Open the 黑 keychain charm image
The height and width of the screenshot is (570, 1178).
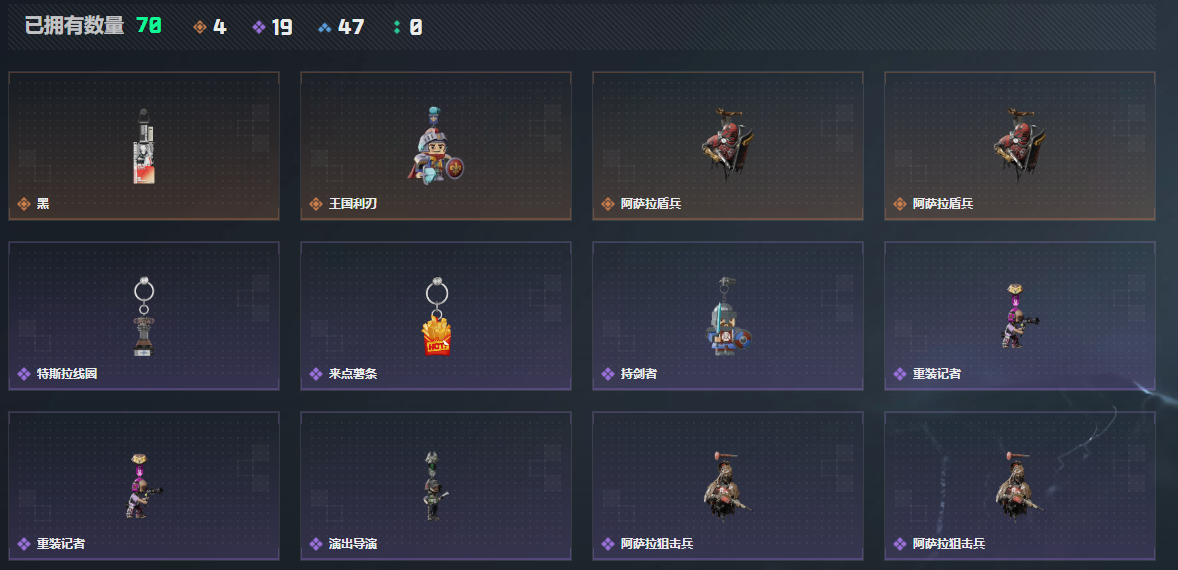pos(143,146)
